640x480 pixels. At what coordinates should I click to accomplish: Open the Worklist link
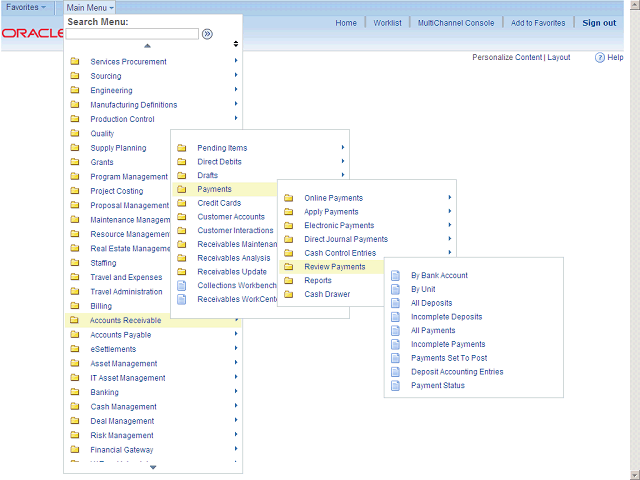point(387,23)
